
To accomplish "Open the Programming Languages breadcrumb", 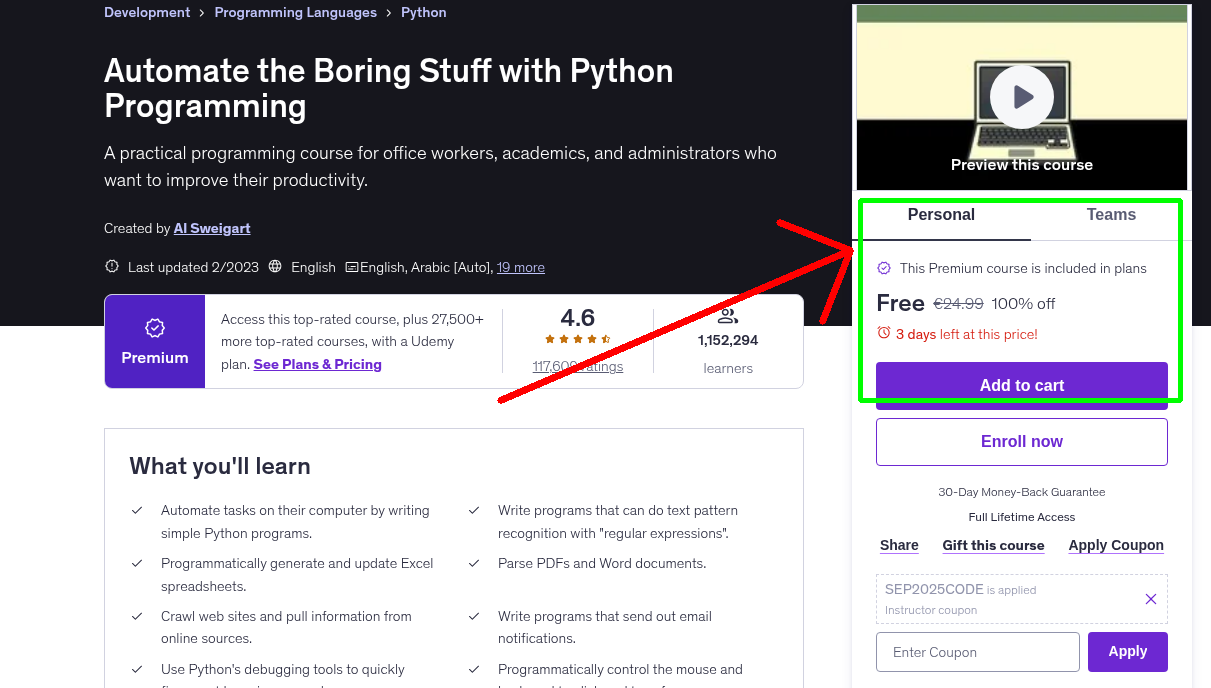I will click(x=296, y=13).
